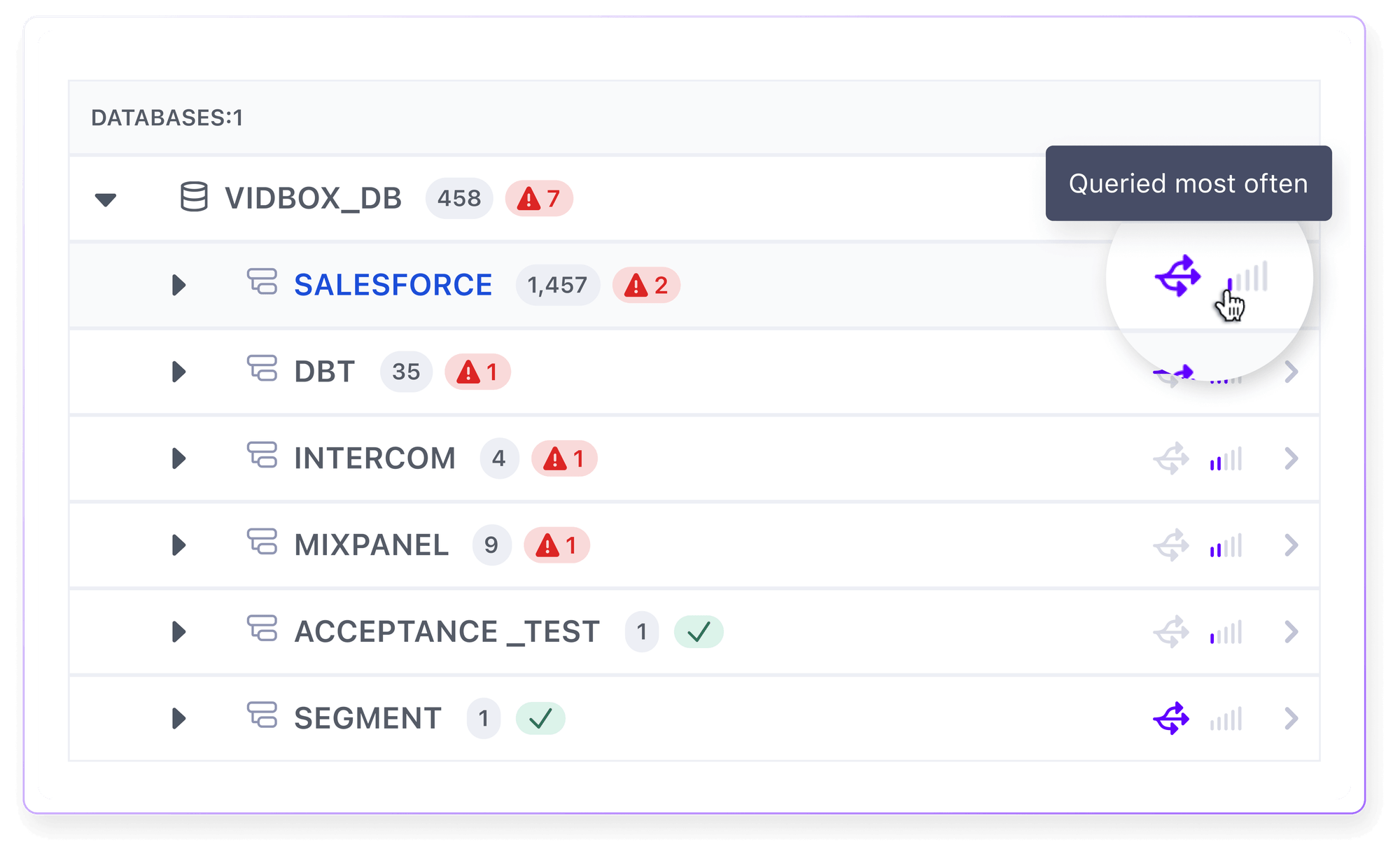Open MIXPANEL details via its right chevron

1290,545
